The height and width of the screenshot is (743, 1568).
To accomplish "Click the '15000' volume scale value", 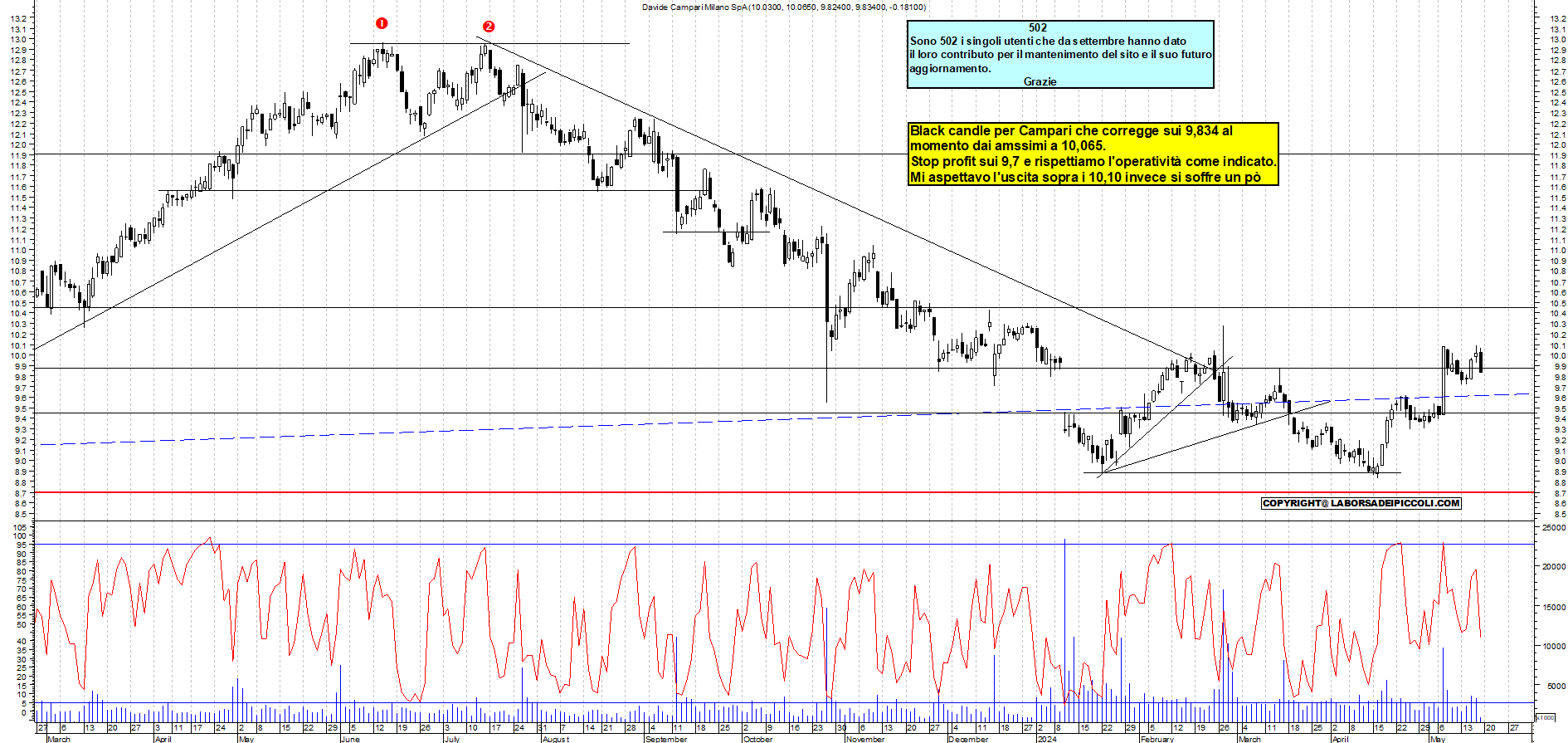I will pyautogui.click(x=1554, y=607).
